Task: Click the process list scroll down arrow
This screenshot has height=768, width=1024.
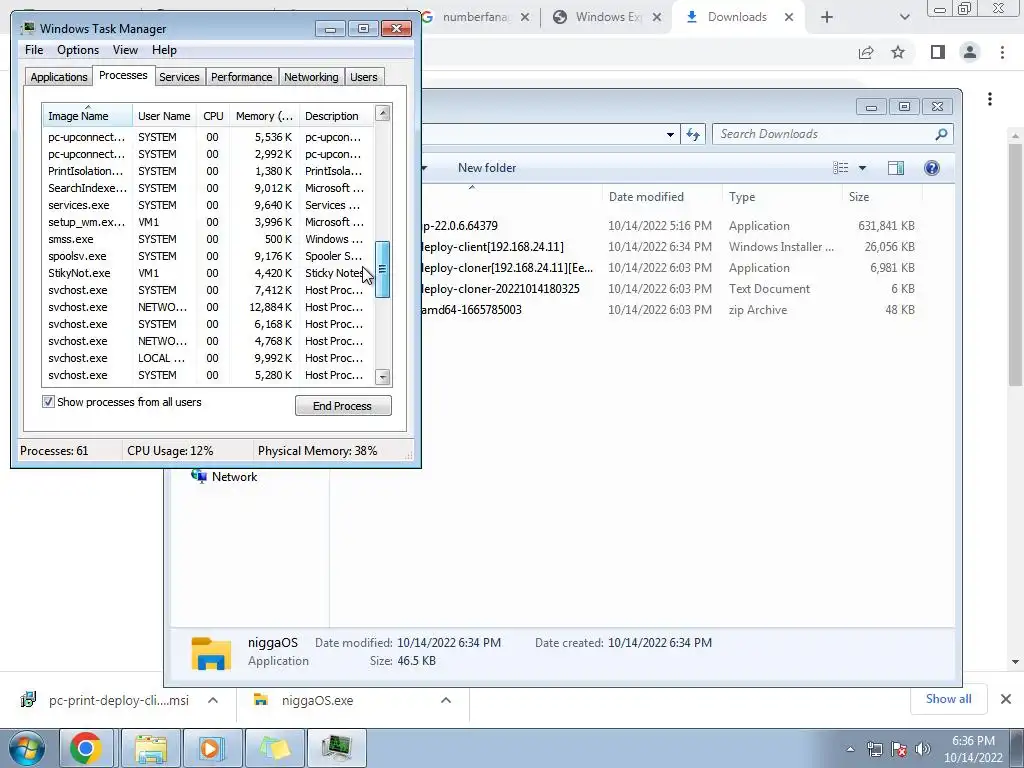Action: point(383,377)
